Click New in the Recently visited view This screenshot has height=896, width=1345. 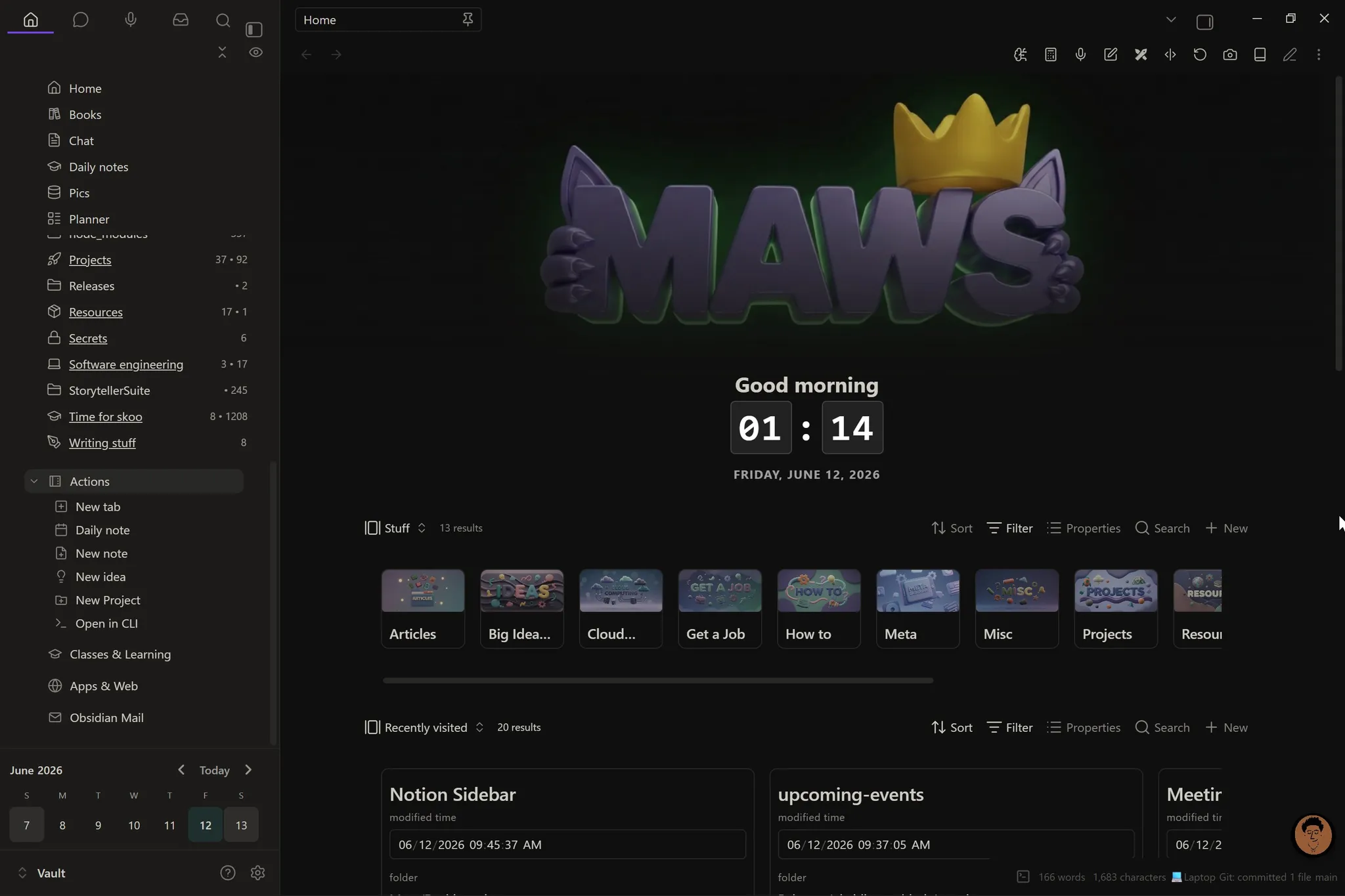tap(1226, 728)
